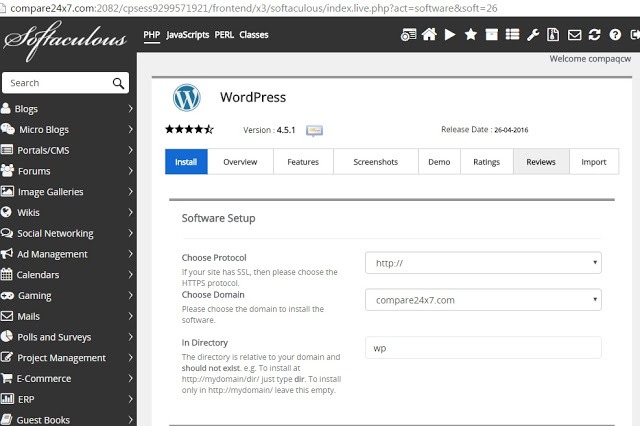Open settings via the wrench icon
This screenshot has width=640, height=426.
[533, 35]
